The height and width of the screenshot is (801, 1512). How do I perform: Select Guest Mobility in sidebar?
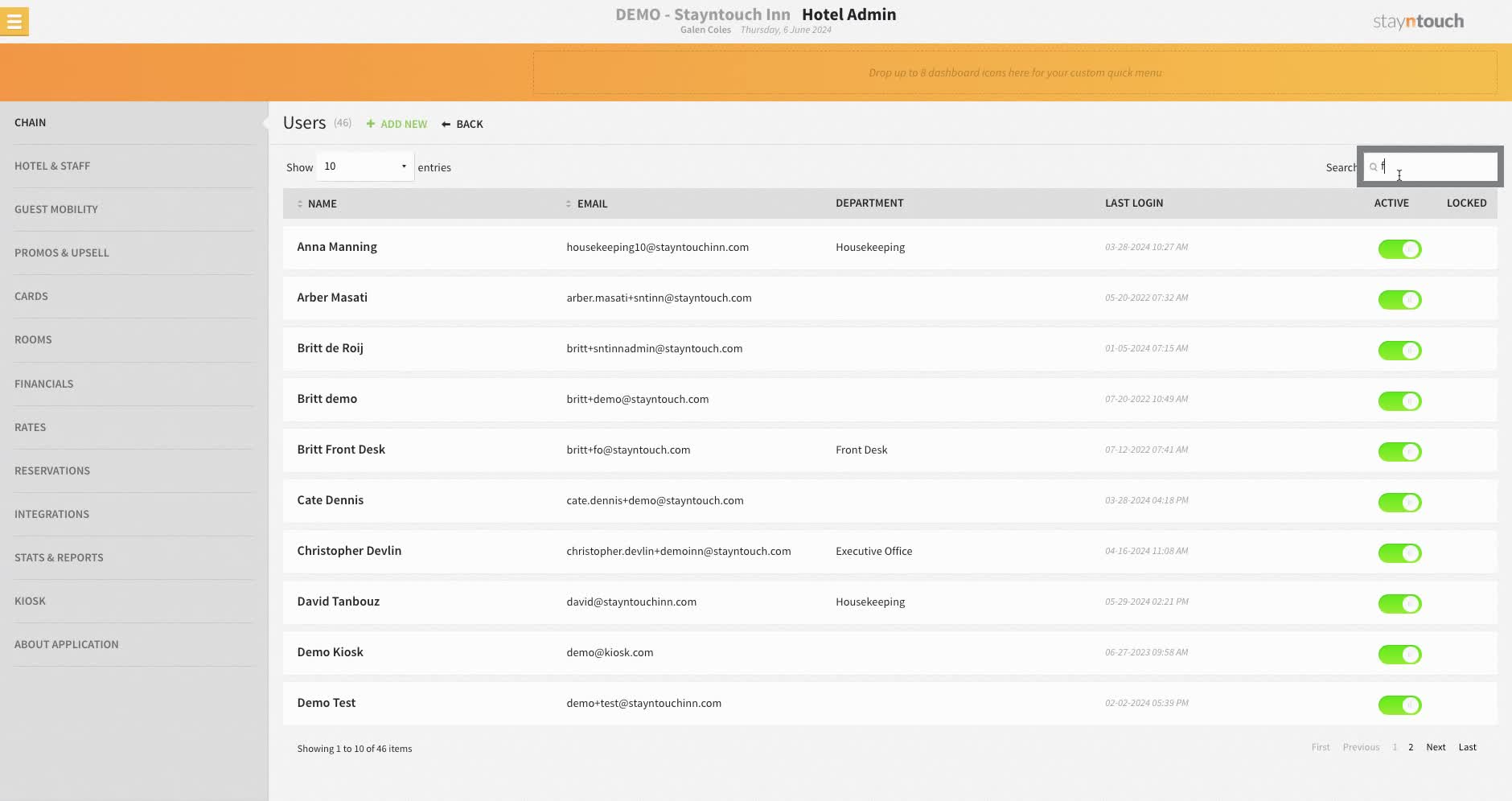pos(56,209)
